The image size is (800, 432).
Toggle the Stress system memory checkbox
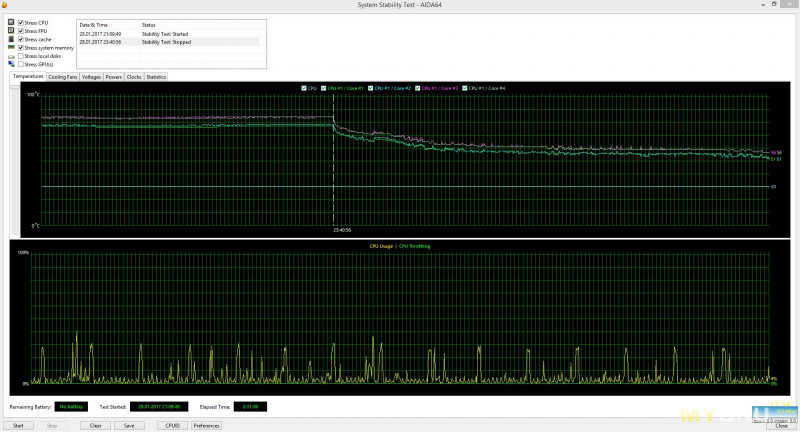[x=21, y=47]
